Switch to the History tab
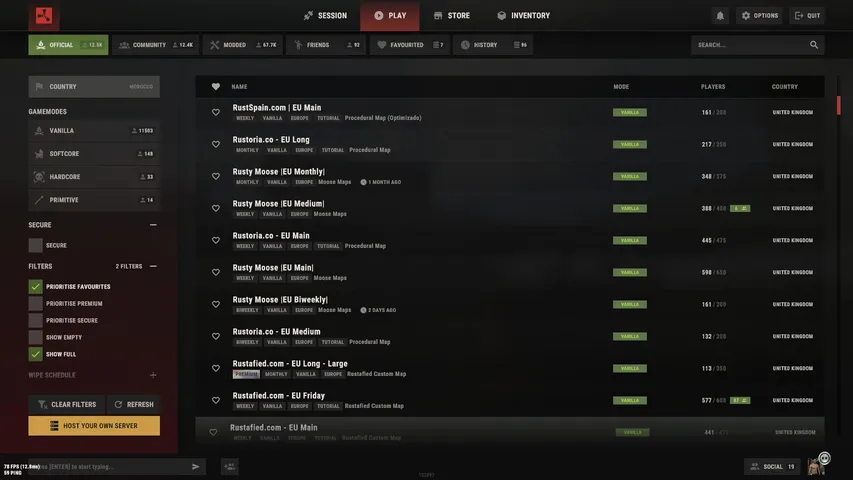 [493, 45]
